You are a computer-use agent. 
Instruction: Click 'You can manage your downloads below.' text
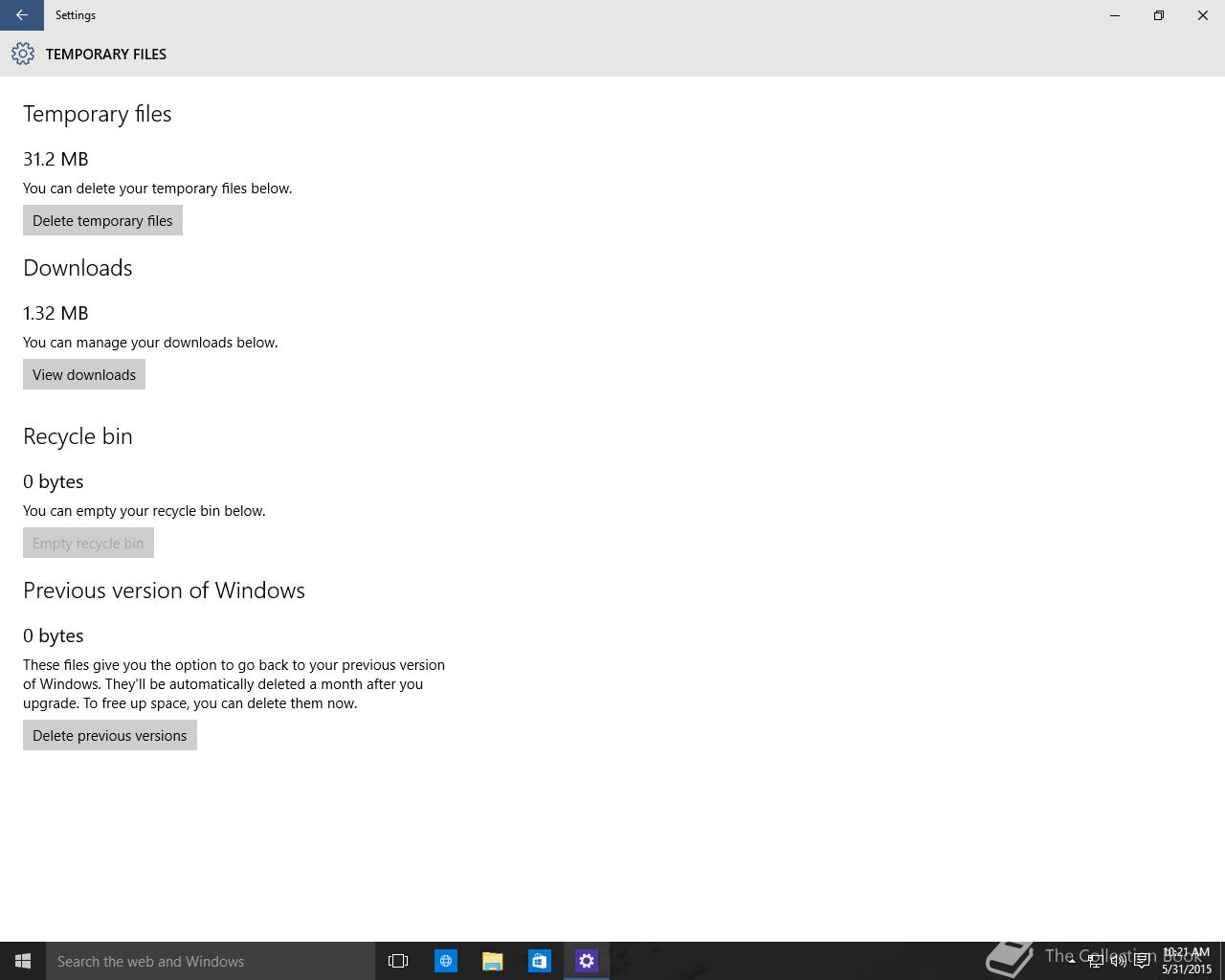click(x=150, y=343)
